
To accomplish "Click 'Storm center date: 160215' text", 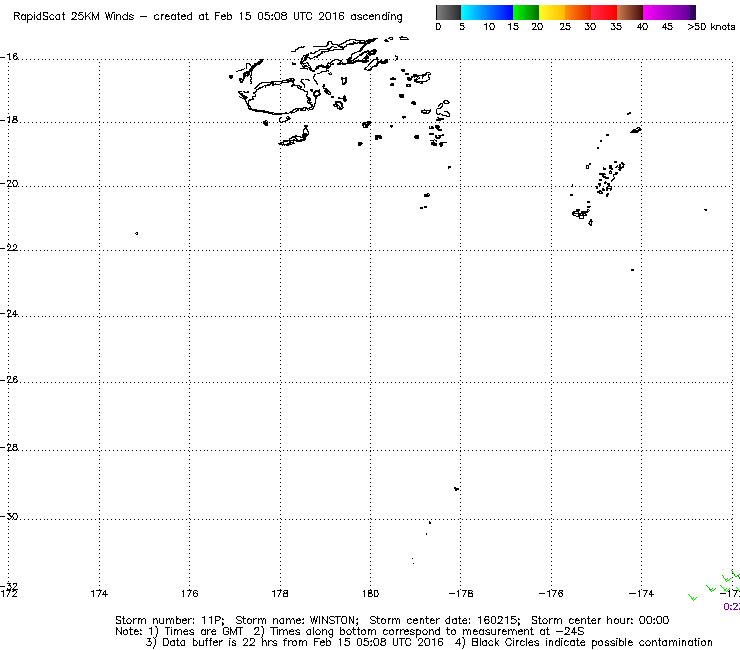I will [444, 620].
